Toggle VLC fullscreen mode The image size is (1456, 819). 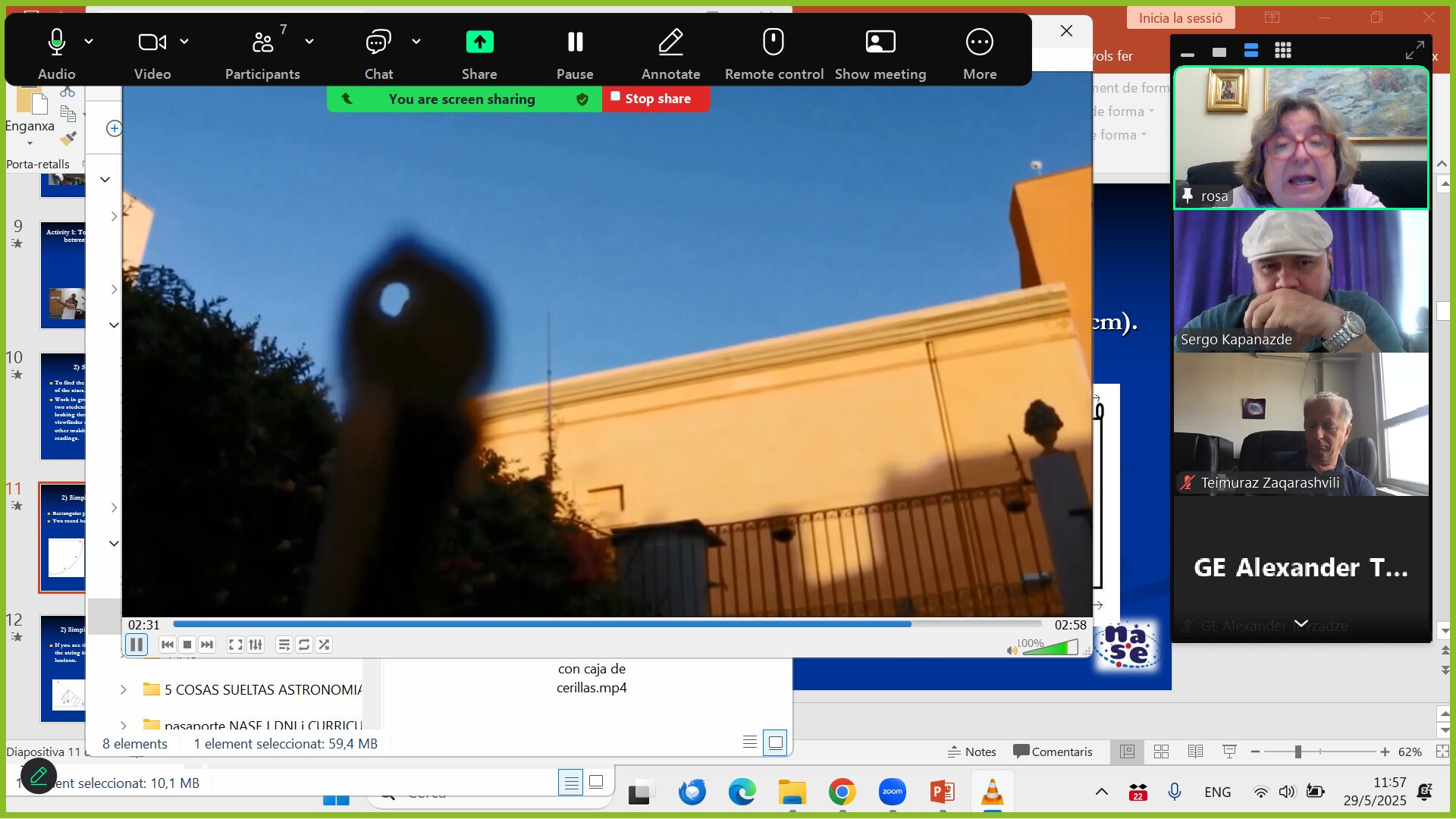pos(236,645)
